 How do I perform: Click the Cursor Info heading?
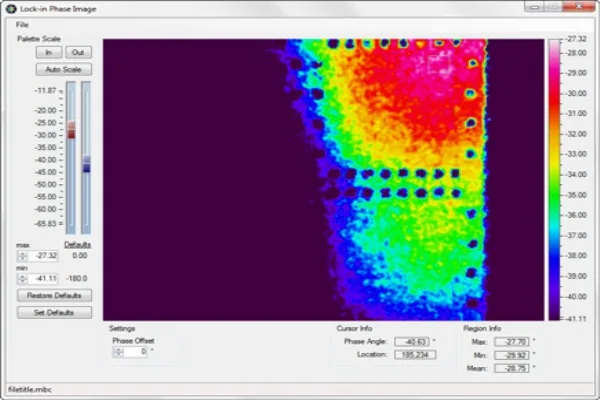(x=354, y=328)
